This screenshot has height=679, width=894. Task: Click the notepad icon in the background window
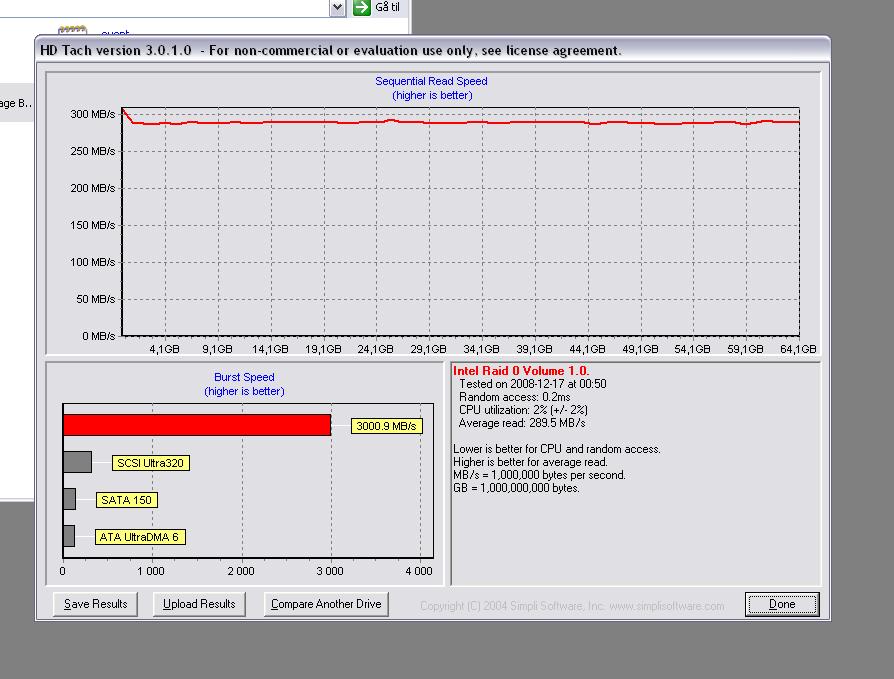(72, 30)
